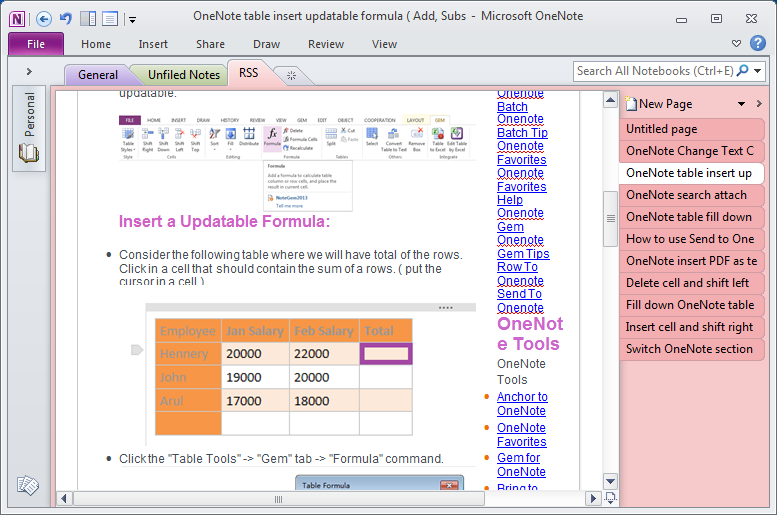777x515 pixels.
Task: Open Delete cell and shift left page
Action: [691, 283]
